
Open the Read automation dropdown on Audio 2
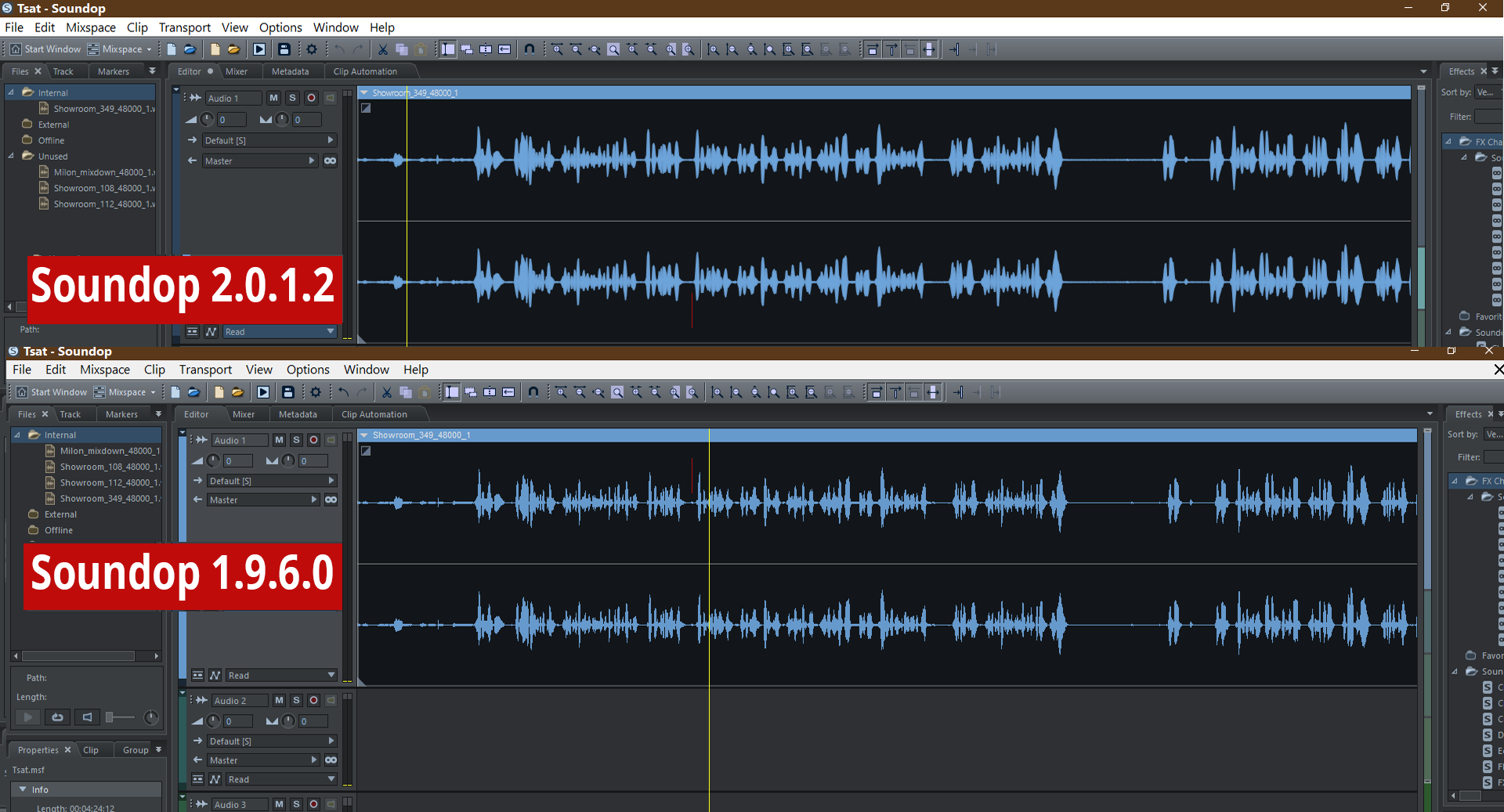pos(280,780)
